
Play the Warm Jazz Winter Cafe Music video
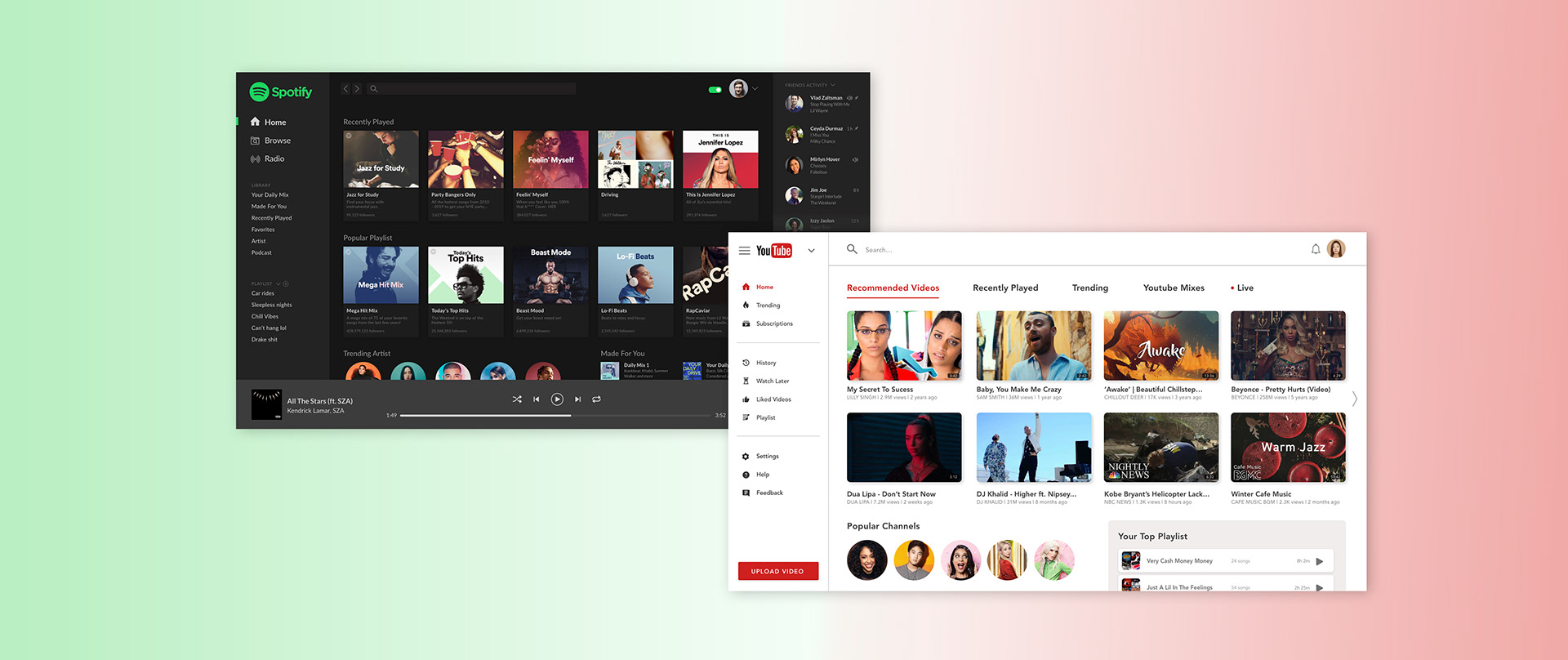(x=1288, y=448)
